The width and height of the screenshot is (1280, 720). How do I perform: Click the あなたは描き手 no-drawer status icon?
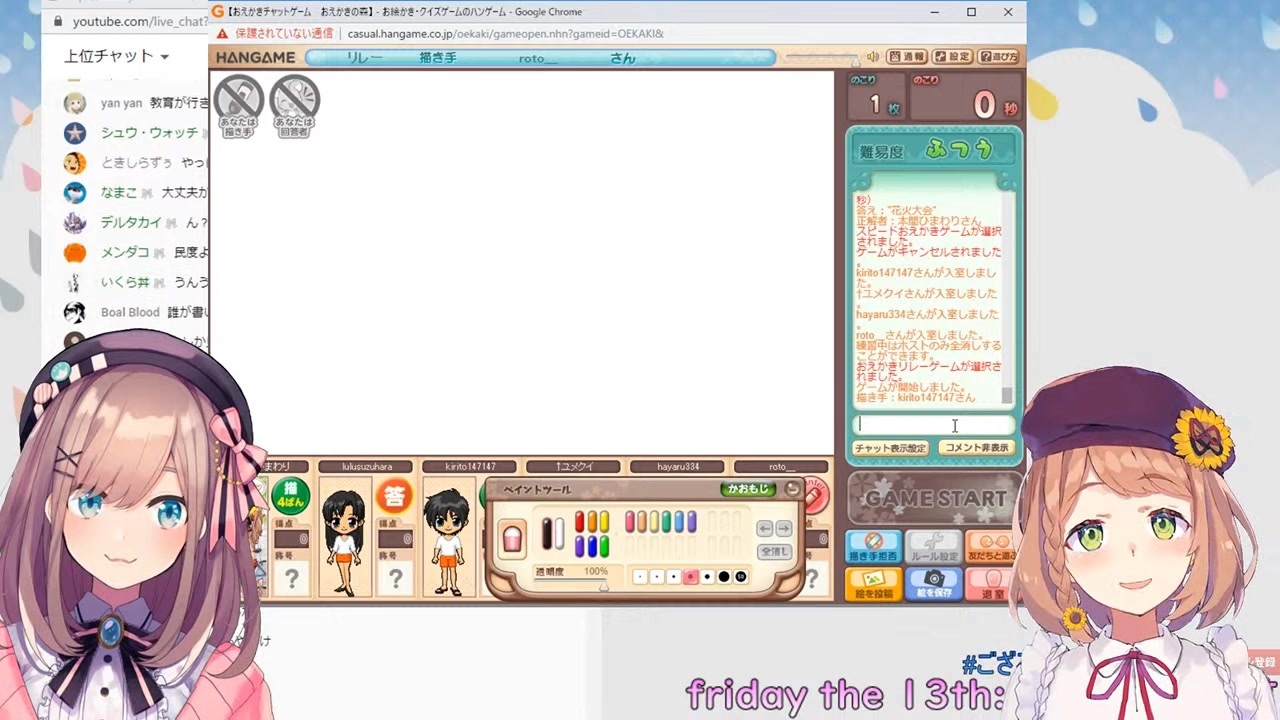(x=238, y=105)
